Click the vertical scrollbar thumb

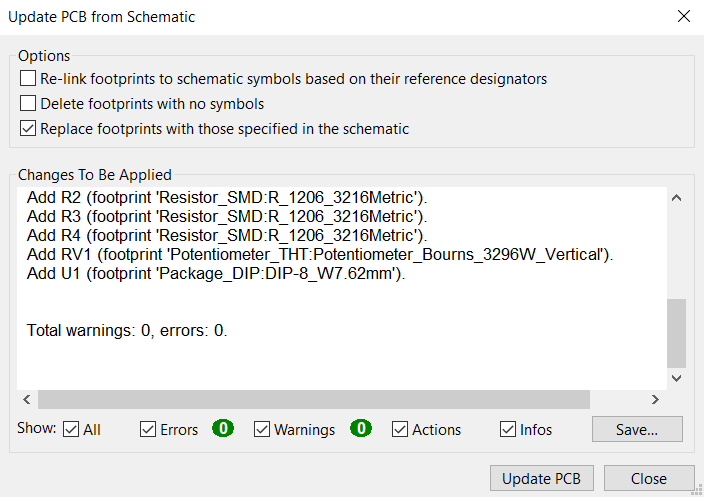pos(677,333)
